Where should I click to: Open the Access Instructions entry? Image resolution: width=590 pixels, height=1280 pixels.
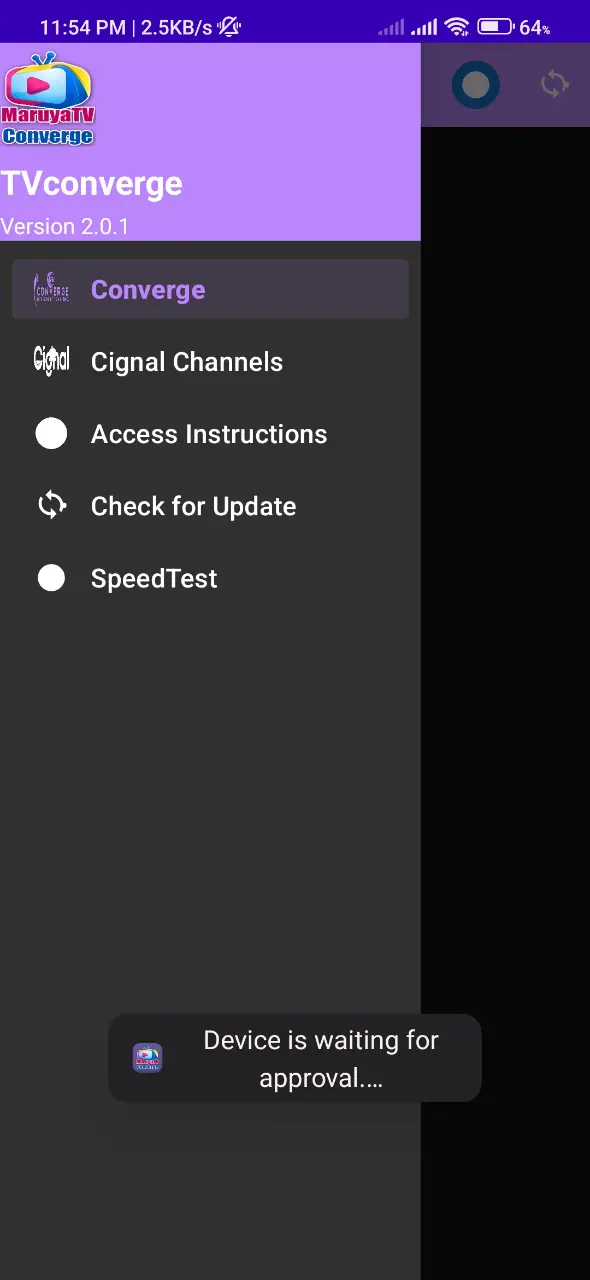[210, 434]
